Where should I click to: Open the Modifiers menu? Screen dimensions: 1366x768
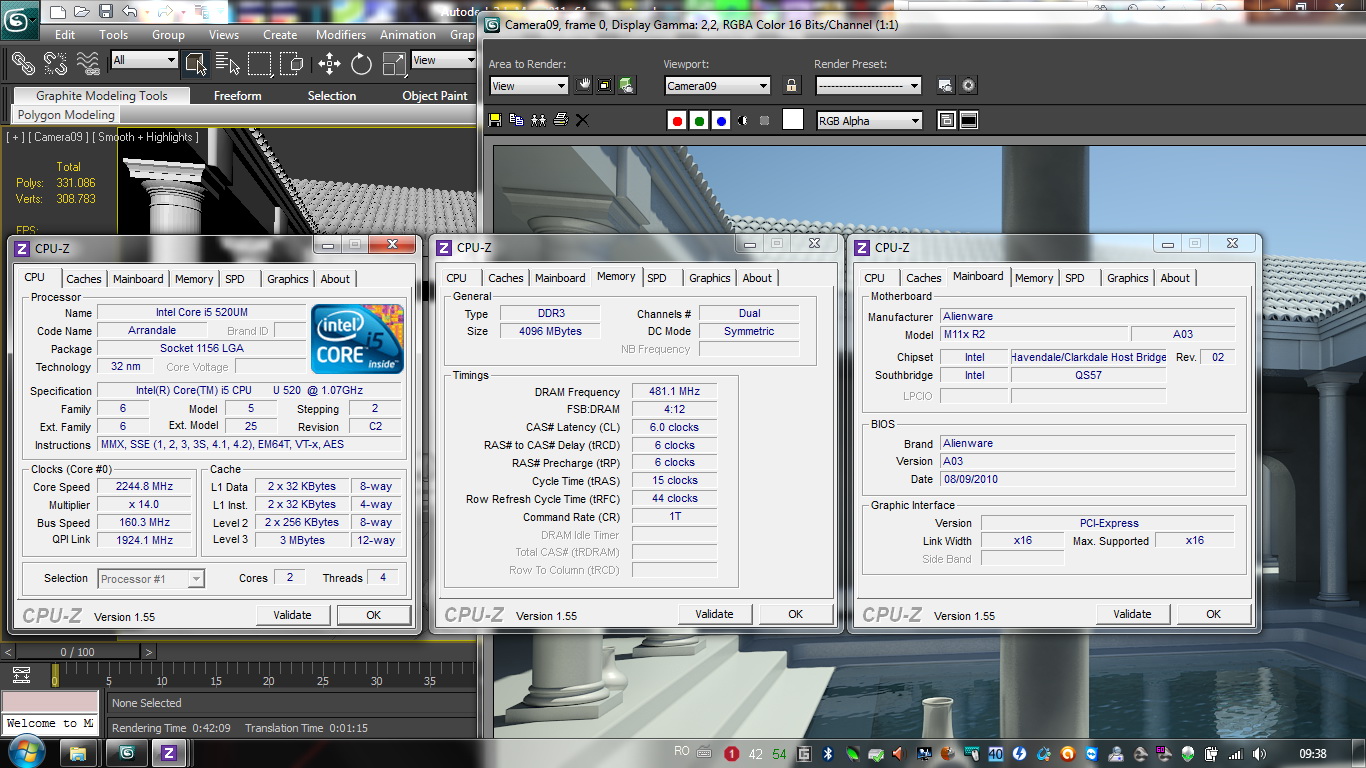pyautogui.click(x=341, y=34)
